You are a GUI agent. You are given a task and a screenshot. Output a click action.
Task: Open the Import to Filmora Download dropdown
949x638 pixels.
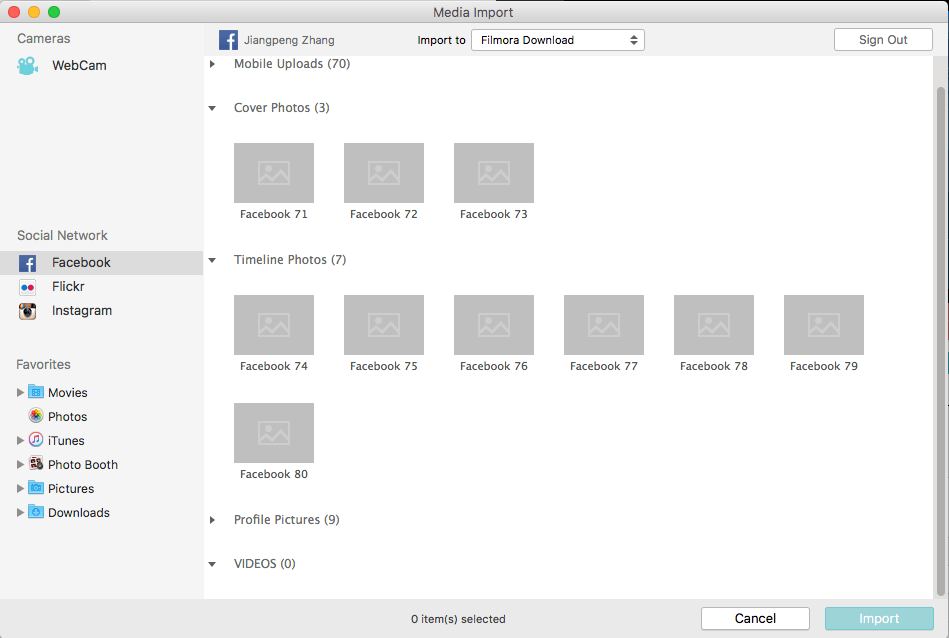[x=557, y=40]
